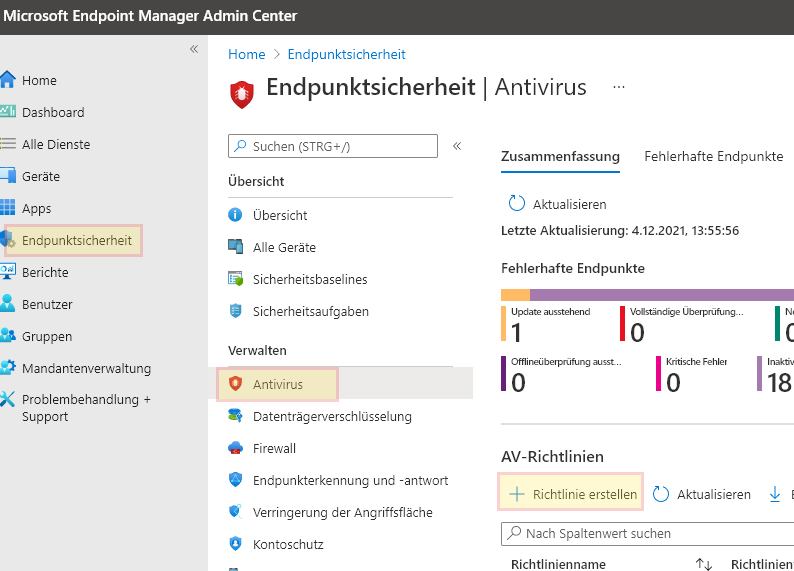Open Kontoschutz shield icon
Screen dimensions: 794x571
click(236, 544)
